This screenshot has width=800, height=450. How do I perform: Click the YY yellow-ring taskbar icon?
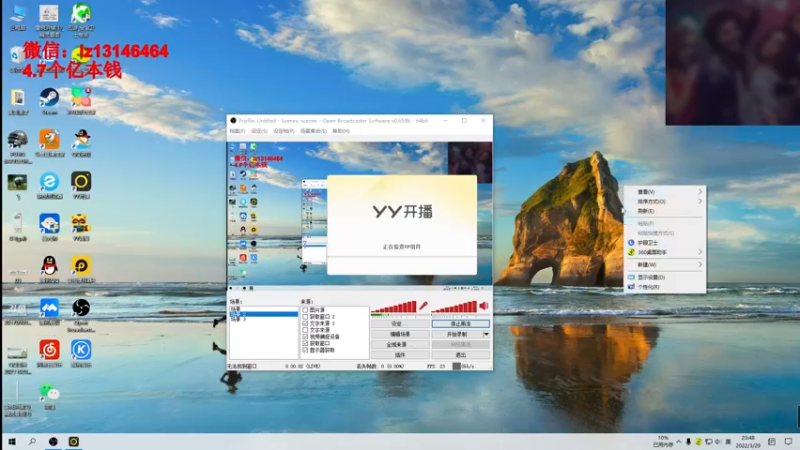click(x=74, y=441)
